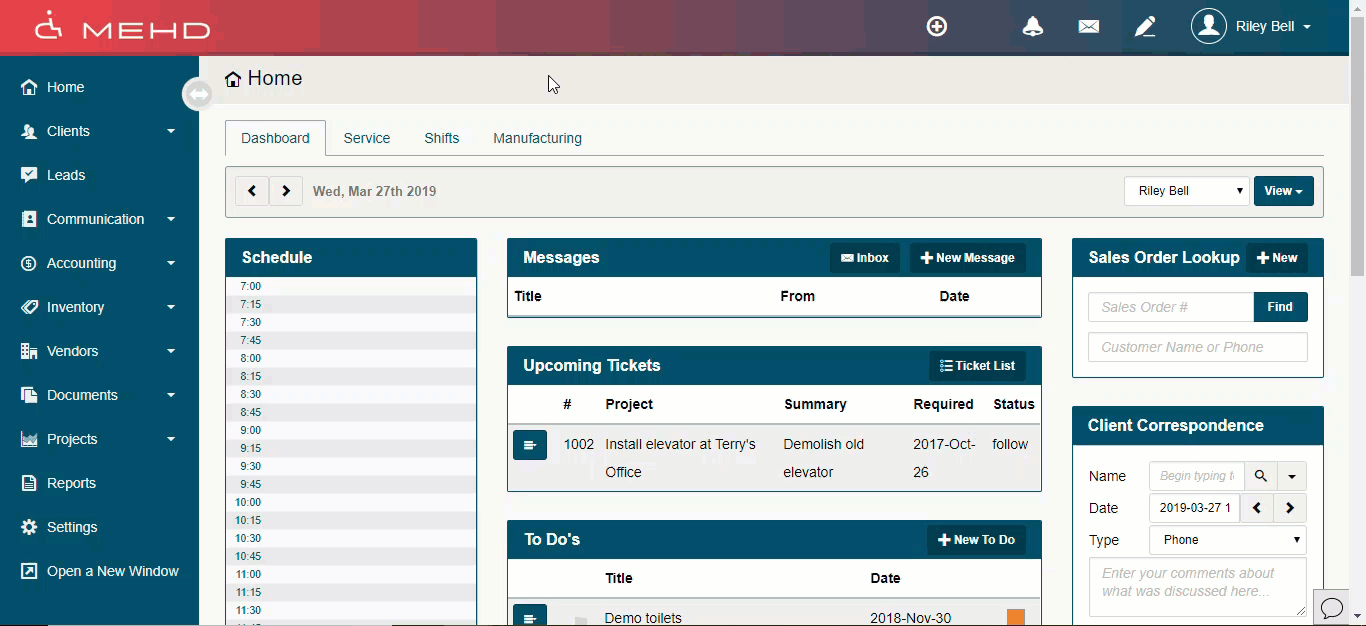
Task: Open the View dropdown button
Action: click(x=1283, y=191)
